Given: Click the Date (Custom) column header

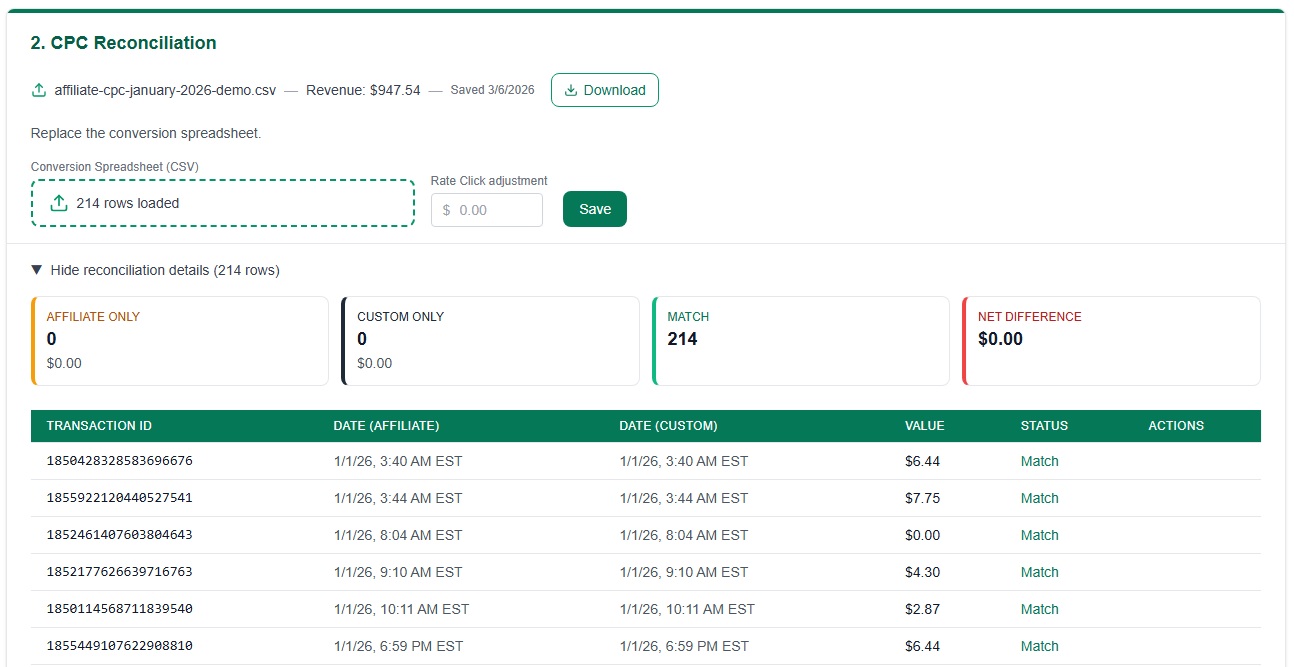Looking at the screenshot, I should 668,425.
